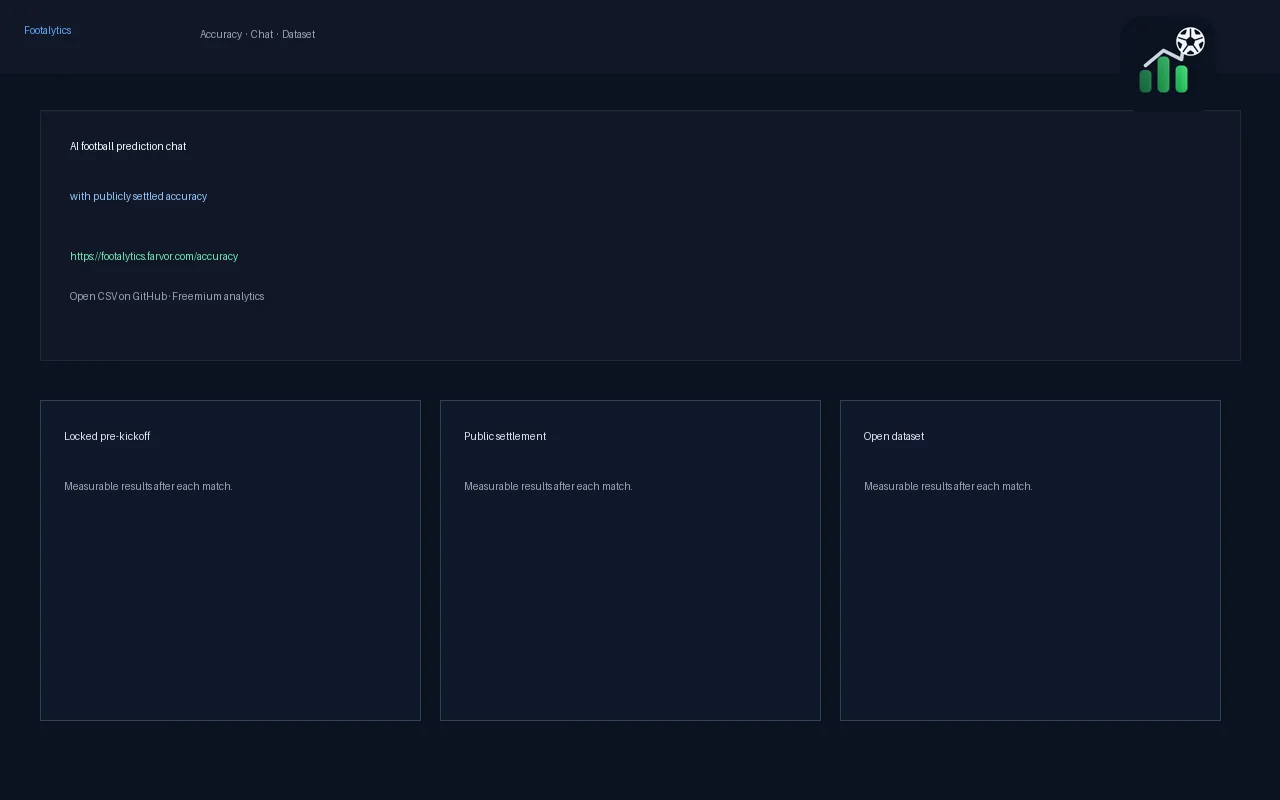Click description text under 'Open dataset'

click(948, 487)
